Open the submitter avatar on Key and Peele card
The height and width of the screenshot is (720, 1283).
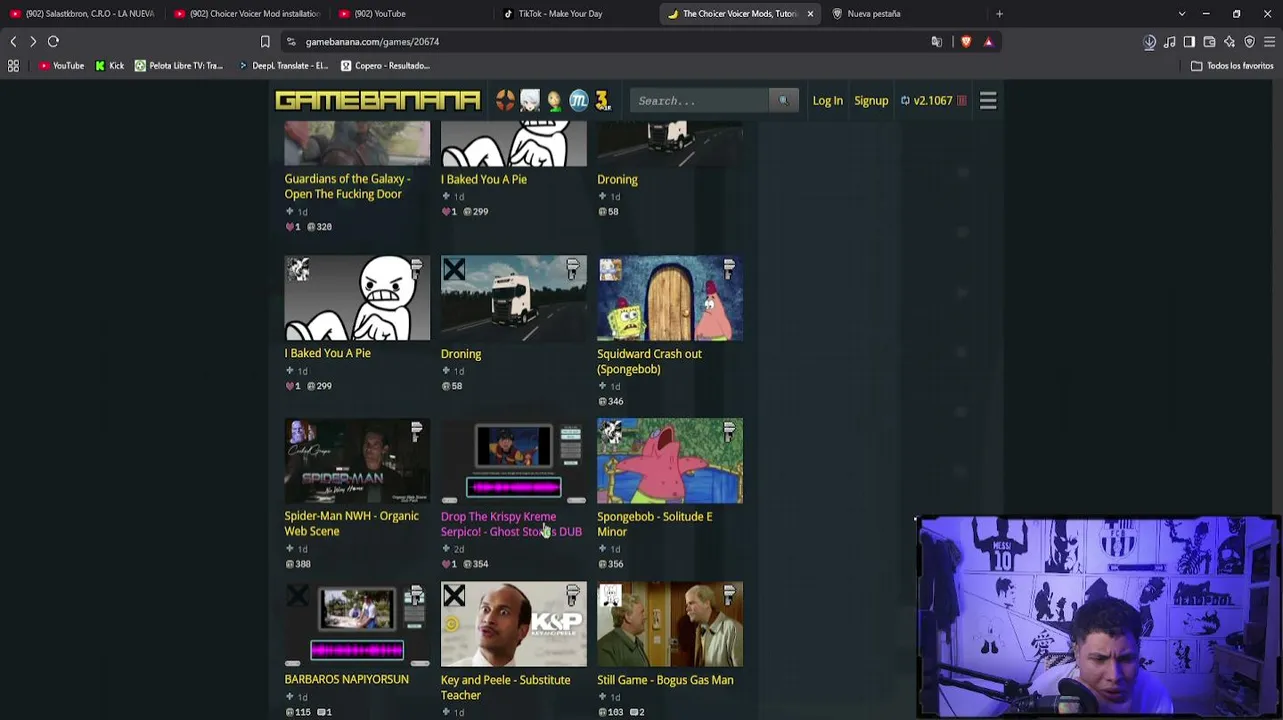[x=454, y=595]
